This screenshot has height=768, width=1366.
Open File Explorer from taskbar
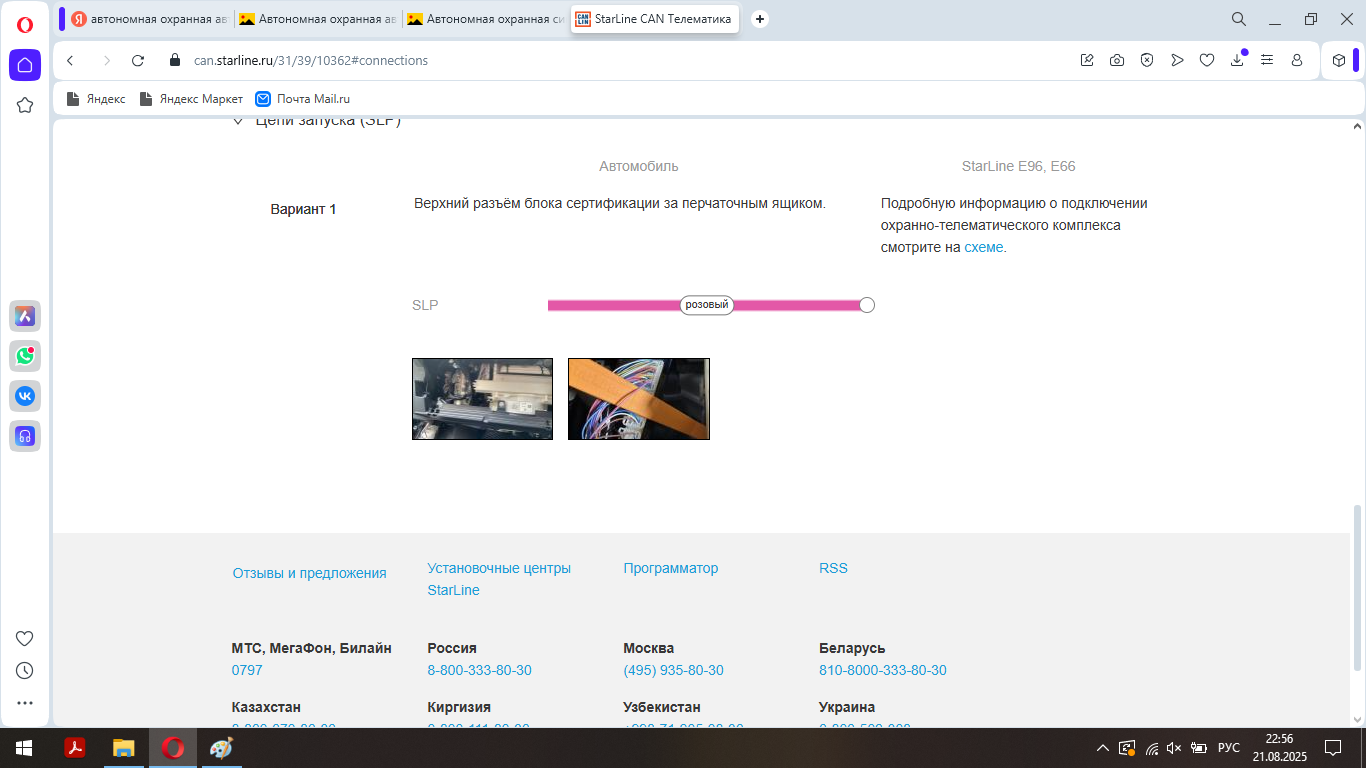pos(124,748)
